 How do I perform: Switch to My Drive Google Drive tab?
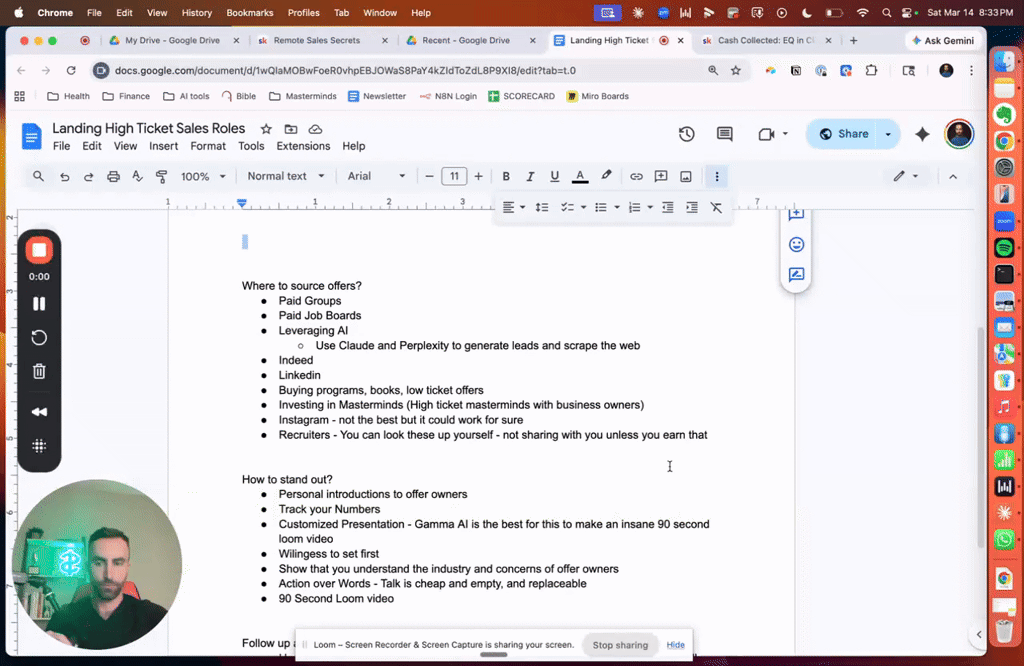coord(172,40)
